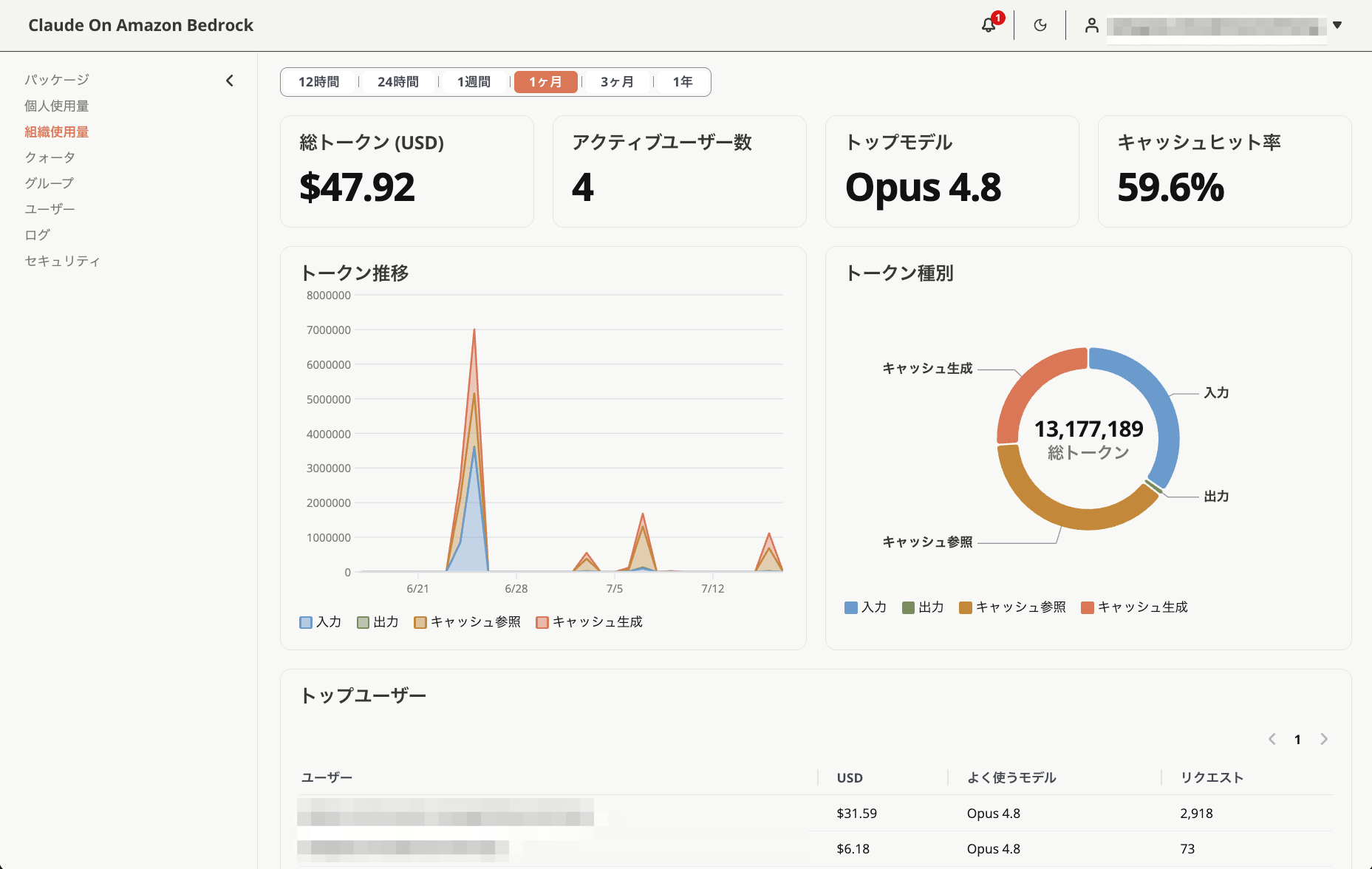This screenshot has width=1372, height=869.
Task: Select the 1ヶ月 time range
Action: pos(545,82)
